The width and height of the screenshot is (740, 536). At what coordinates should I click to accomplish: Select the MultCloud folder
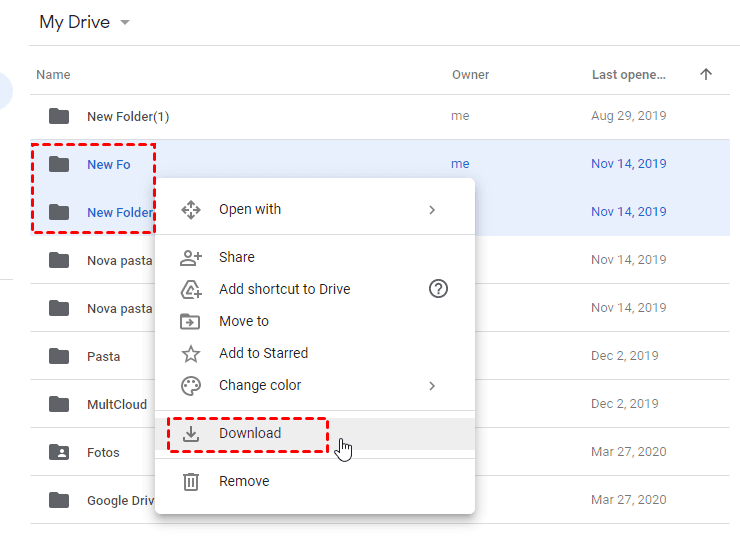click(x=116, y=405)
